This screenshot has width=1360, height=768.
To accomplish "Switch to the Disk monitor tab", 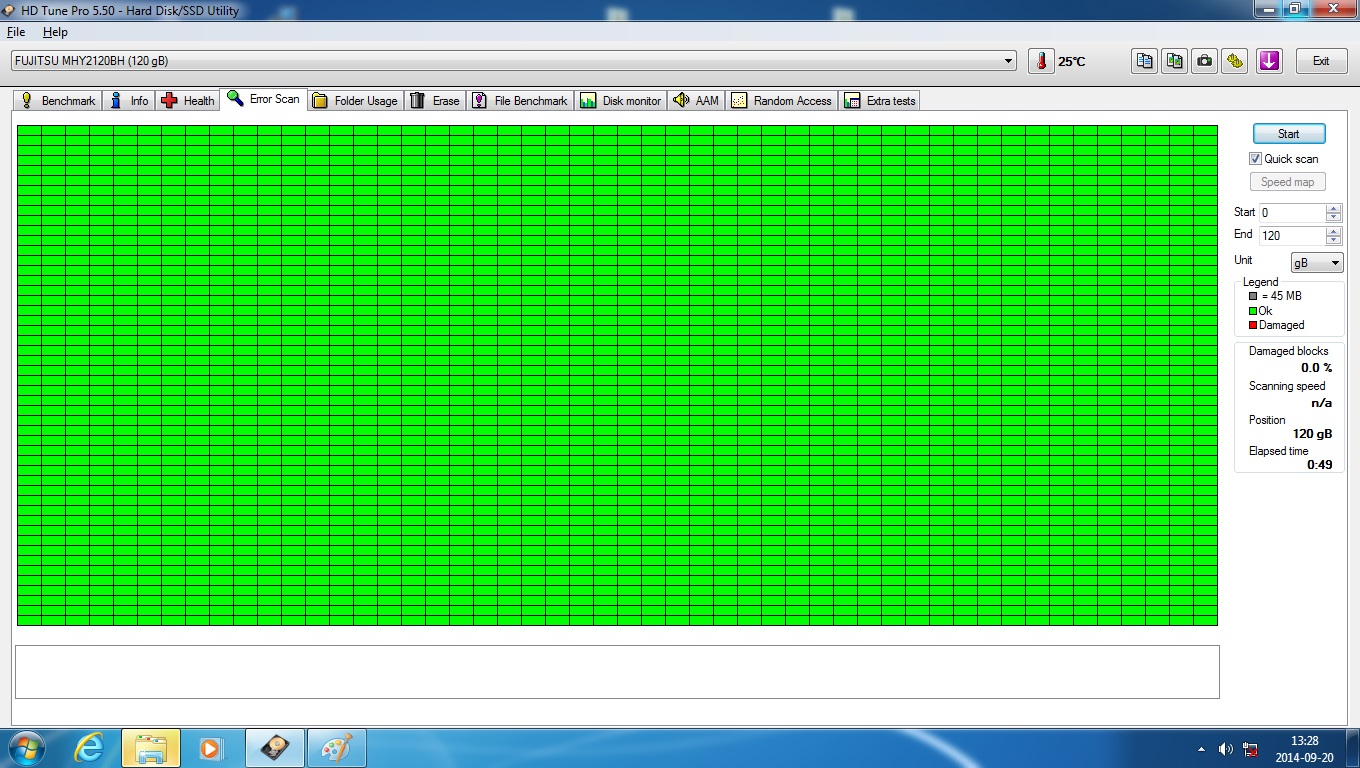I will pyautogui.click(x=621, y=101).
